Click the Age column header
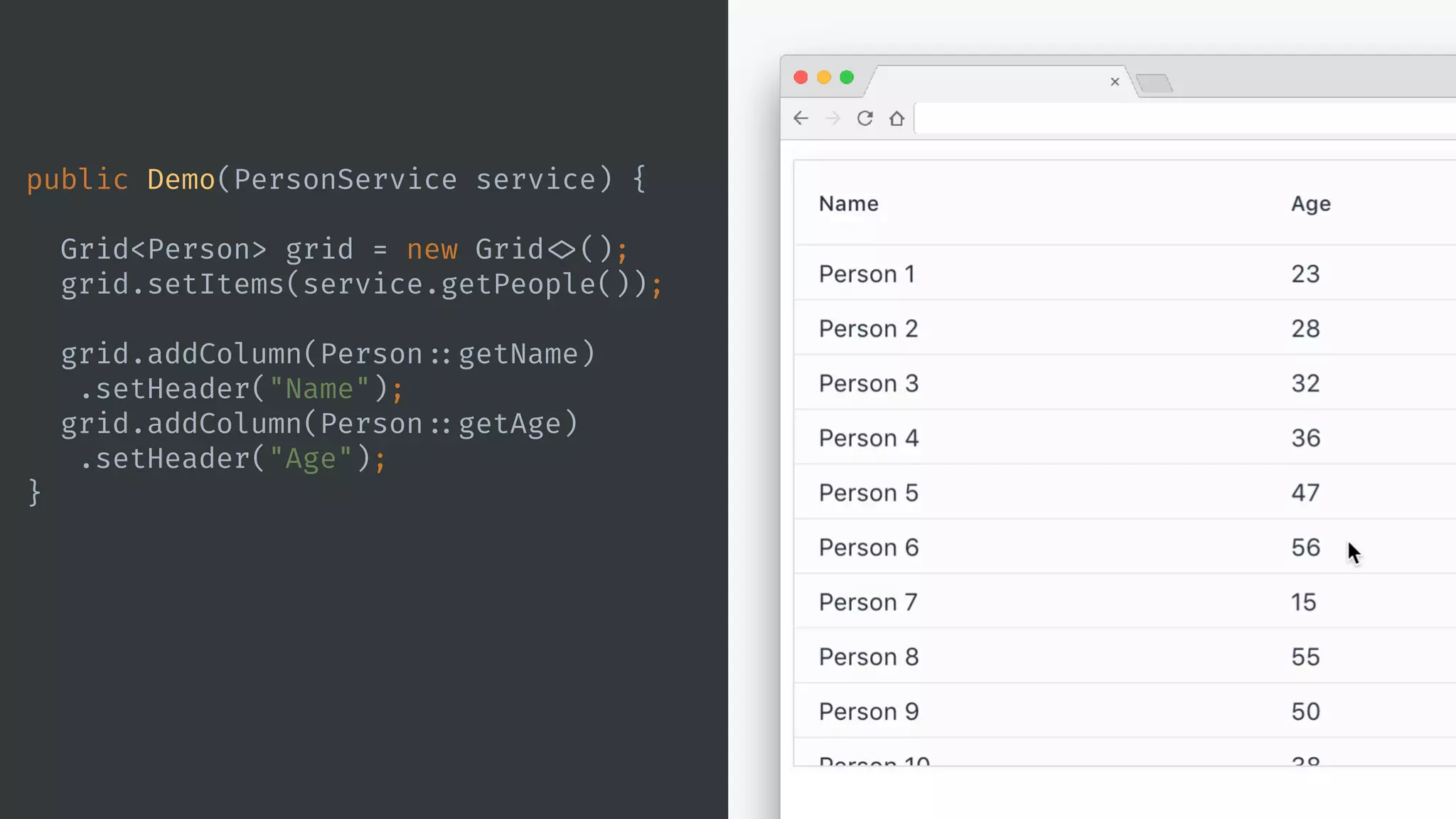Screen dimensions: 1456x819 [x=1310, y=204]
